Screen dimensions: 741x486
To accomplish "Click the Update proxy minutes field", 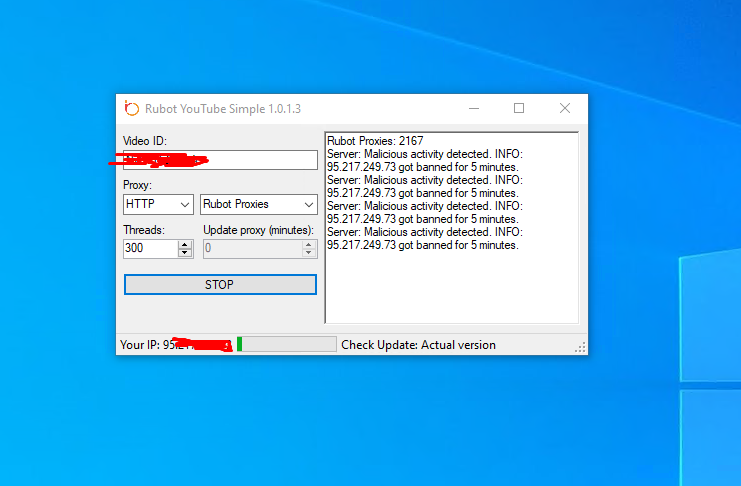I will [x=252, y=249].
